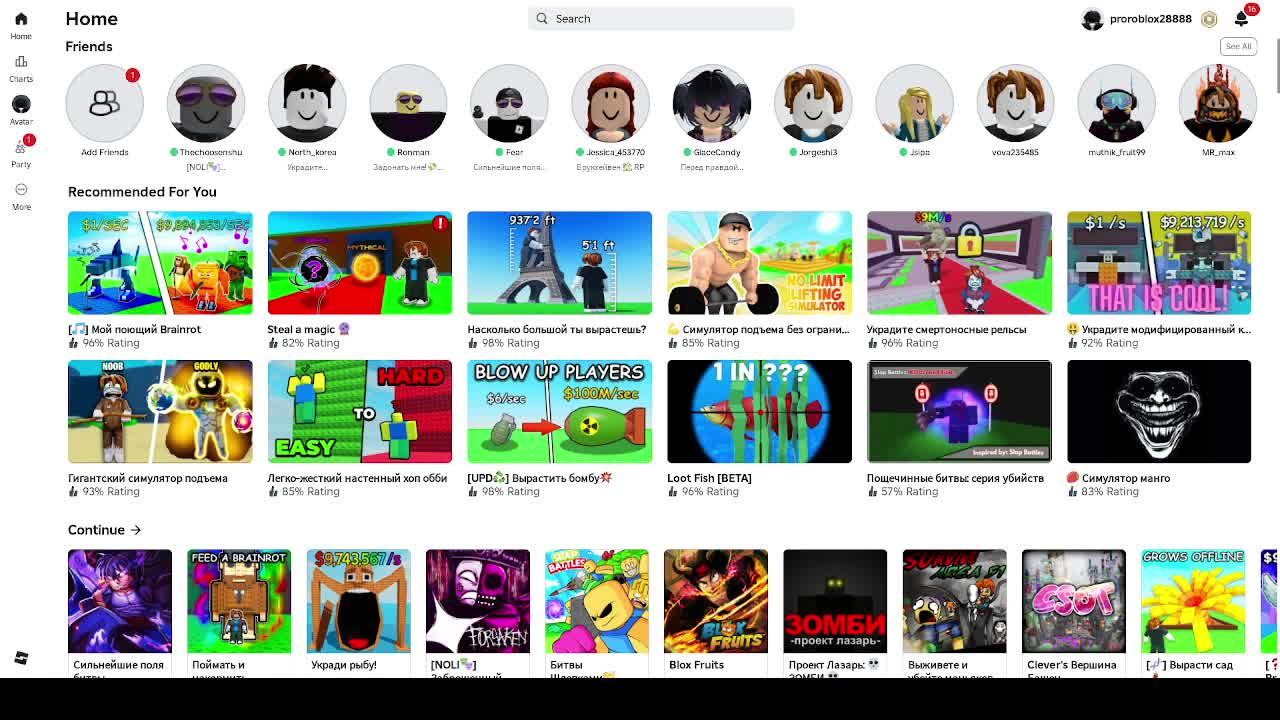Open the Украдите смертоносные рельсы thumbnail
This screenshot has width=1280, height=720.
(x=960, y=263)
